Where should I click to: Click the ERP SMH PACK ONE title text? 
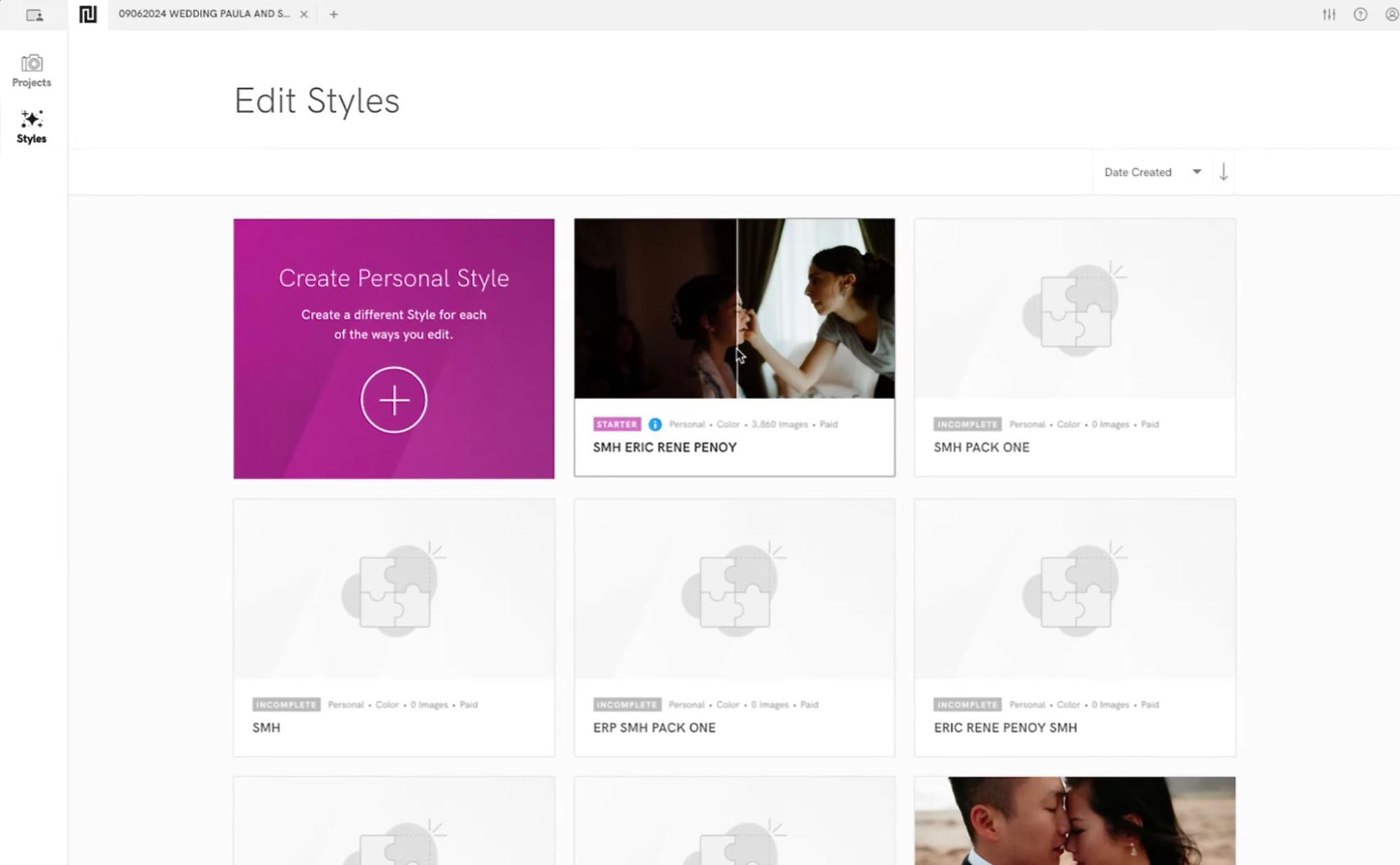(x=654, y=728)
